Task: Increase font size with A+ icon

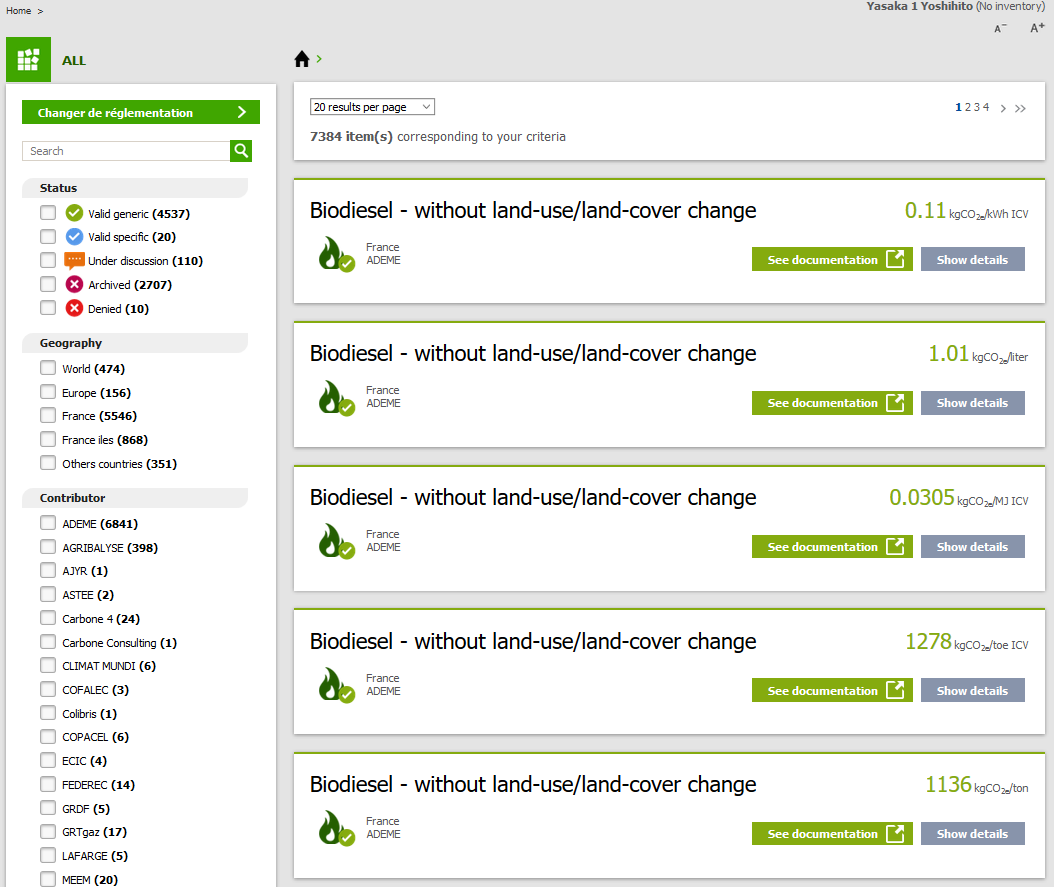Action: tap(1037, 28)
